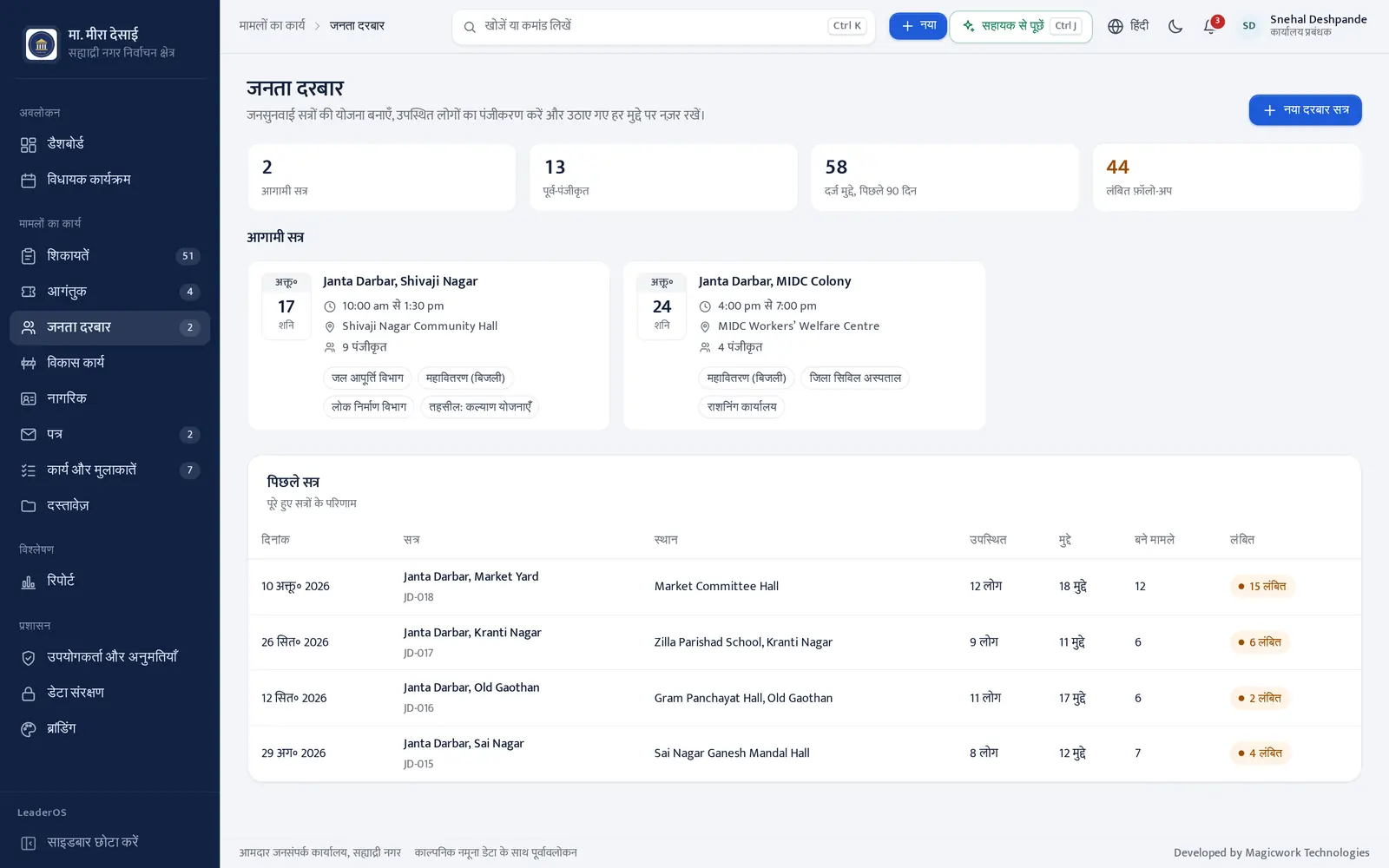The image size is (1389, 868).
Task: Click the डैशबोर्ड sidebar icon
Action: [x=29, y=145]
